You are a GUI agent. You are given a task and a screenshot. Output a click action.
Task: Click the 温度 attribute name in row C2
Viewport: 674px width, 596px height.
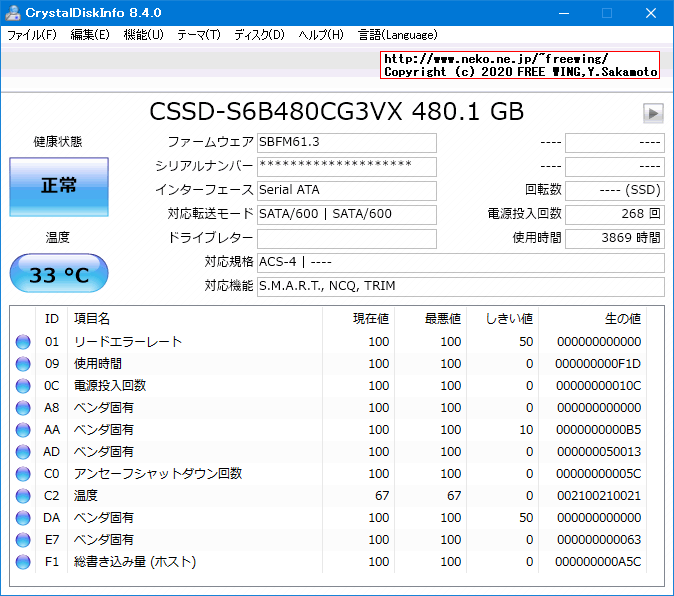(86, 496)
